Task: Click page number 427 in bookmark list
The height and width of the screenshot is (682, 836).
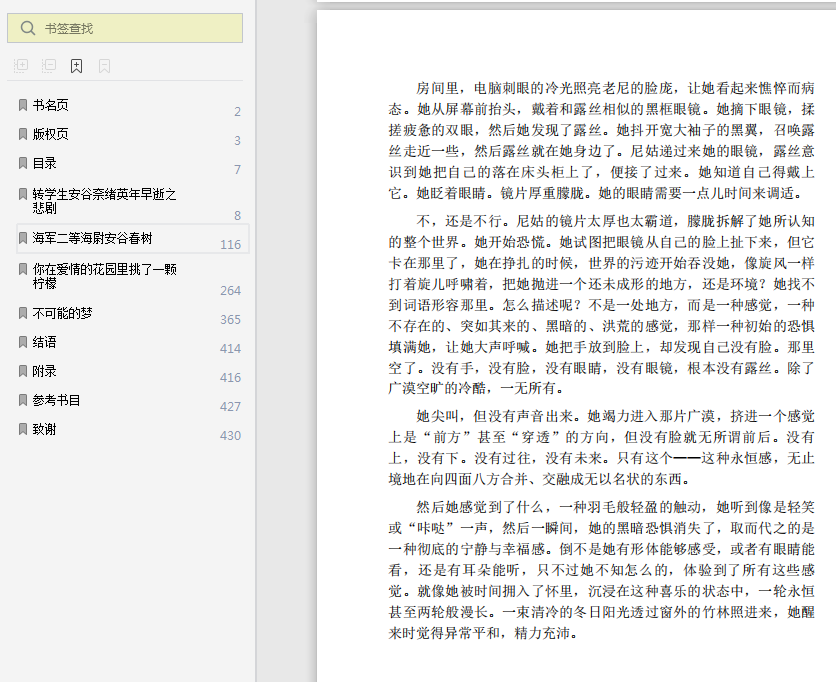Action: (230, 406)
